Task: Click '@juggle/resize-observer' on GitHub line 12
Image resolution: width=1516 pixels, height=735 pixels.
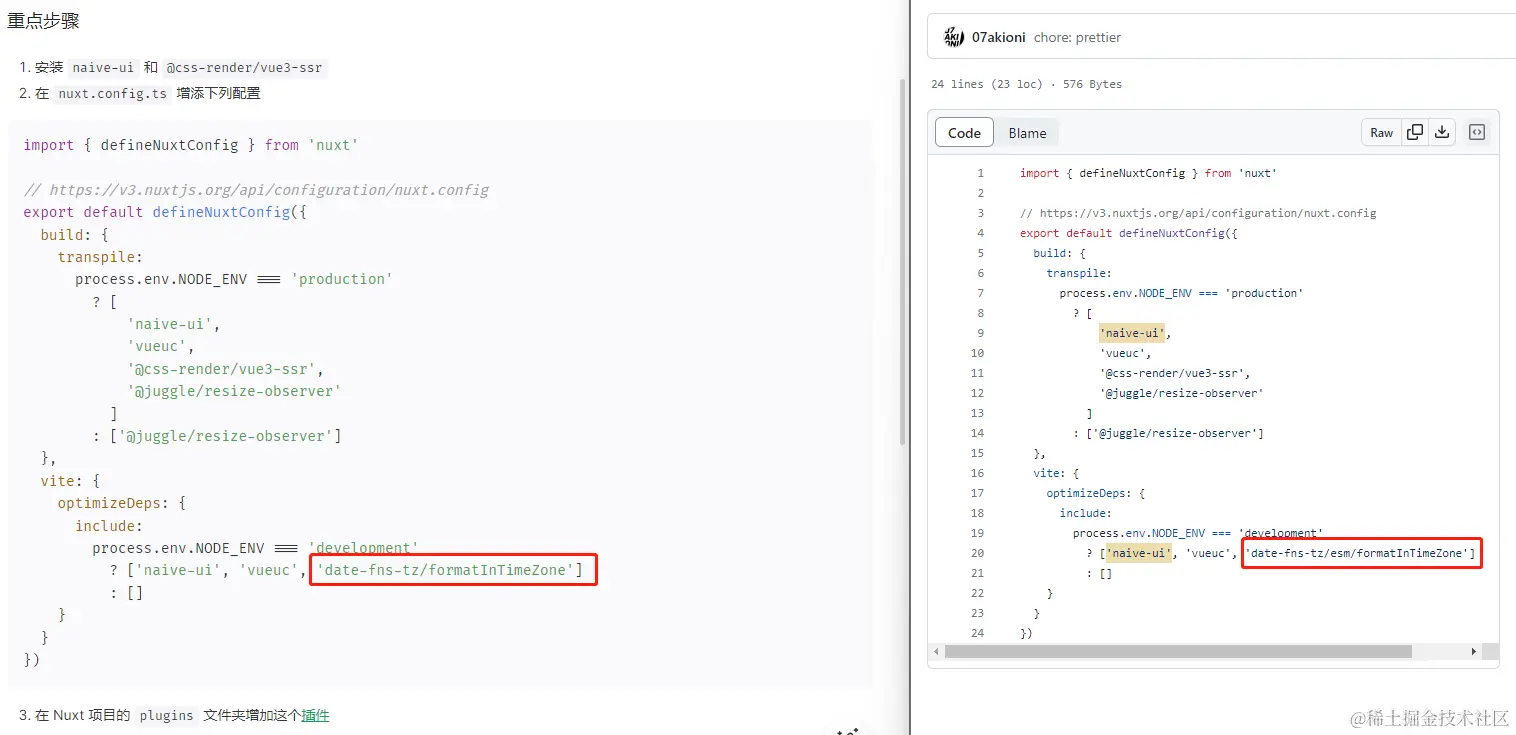Action: [x=1181, y=393]
